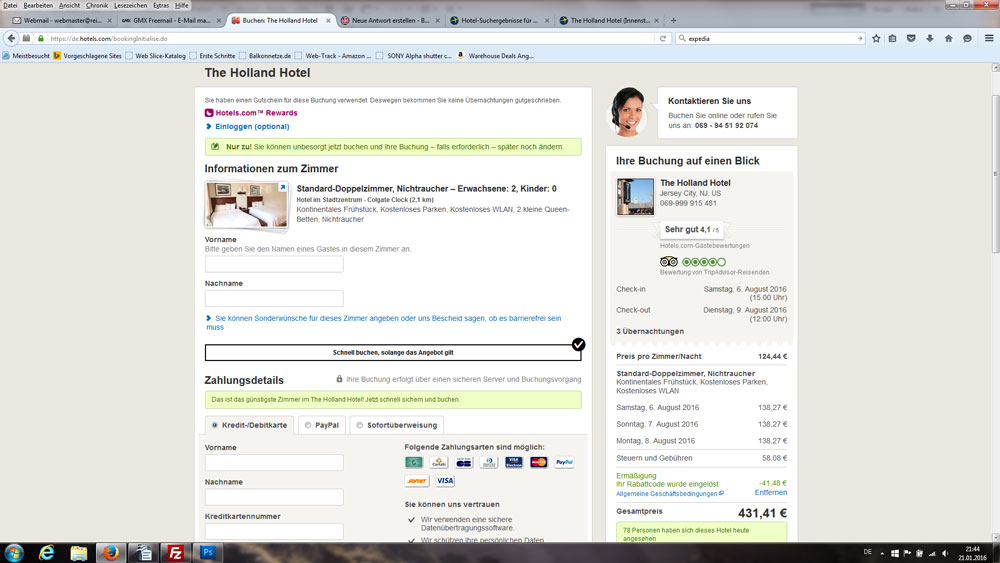Click the Firefox reload page icon
Screen dimensions: 1000x563
[x=663, y=38]
